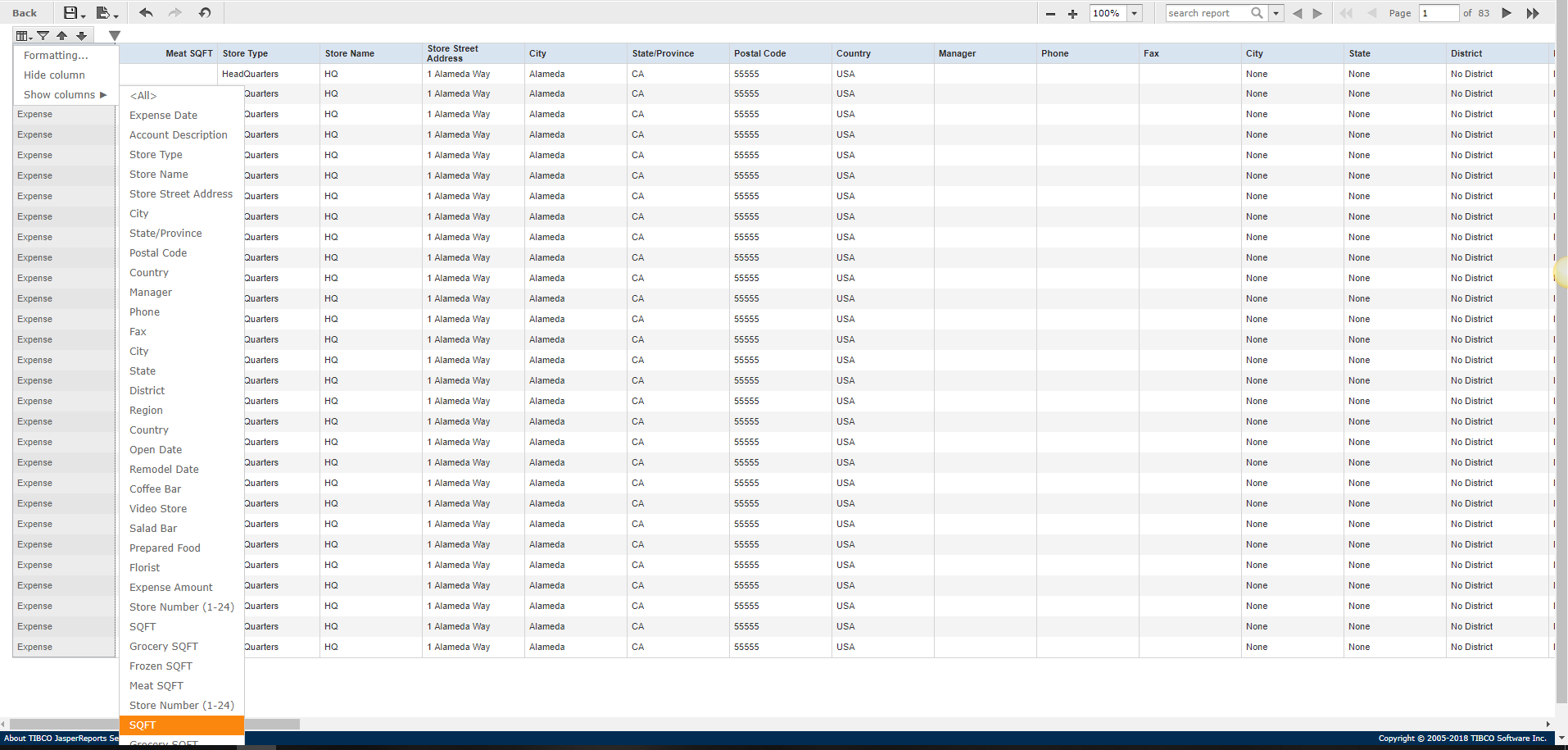Pick Postal Code from the columns list
Screen dimensions: 1568x750
tap(182, 253)
